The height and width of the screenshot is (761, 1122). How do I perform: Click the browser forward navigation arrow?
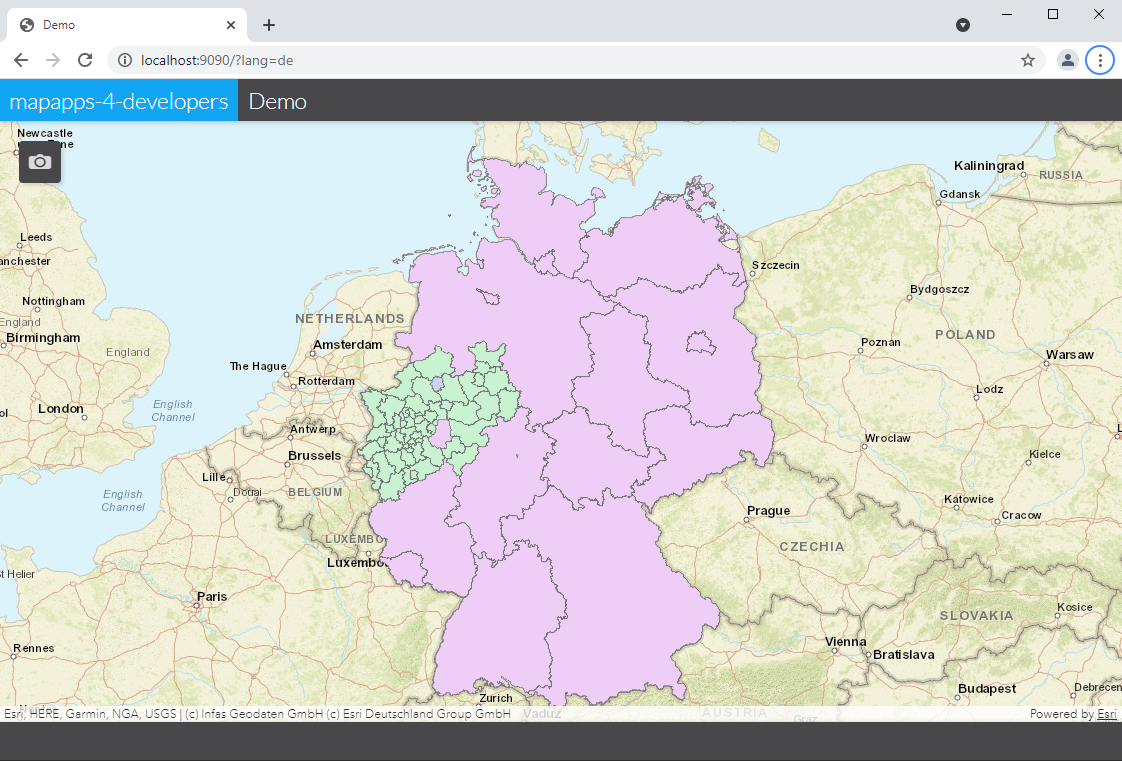(52, 60)
